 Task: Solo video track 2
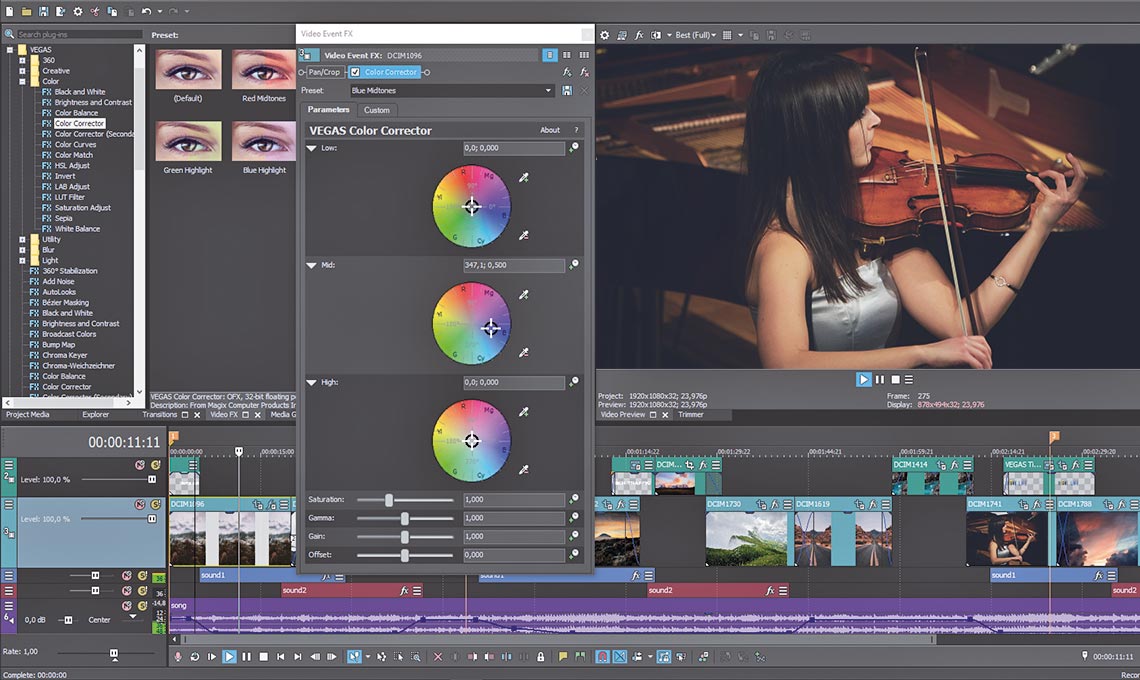pyautogui.click(x=155, y=465)
